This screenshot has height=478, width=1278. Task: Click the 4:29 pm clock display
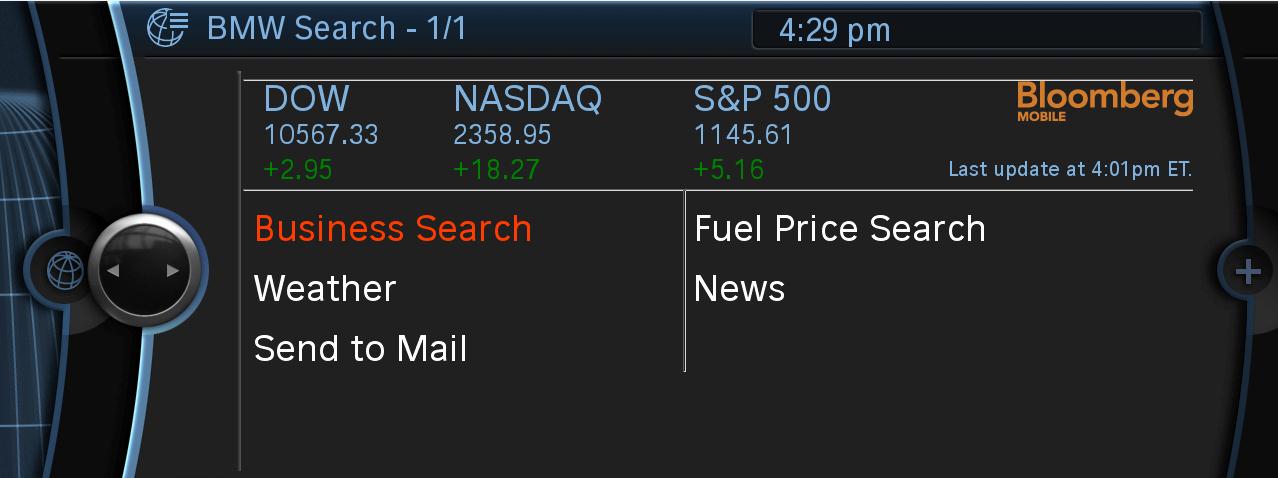[x=834, y=30]
